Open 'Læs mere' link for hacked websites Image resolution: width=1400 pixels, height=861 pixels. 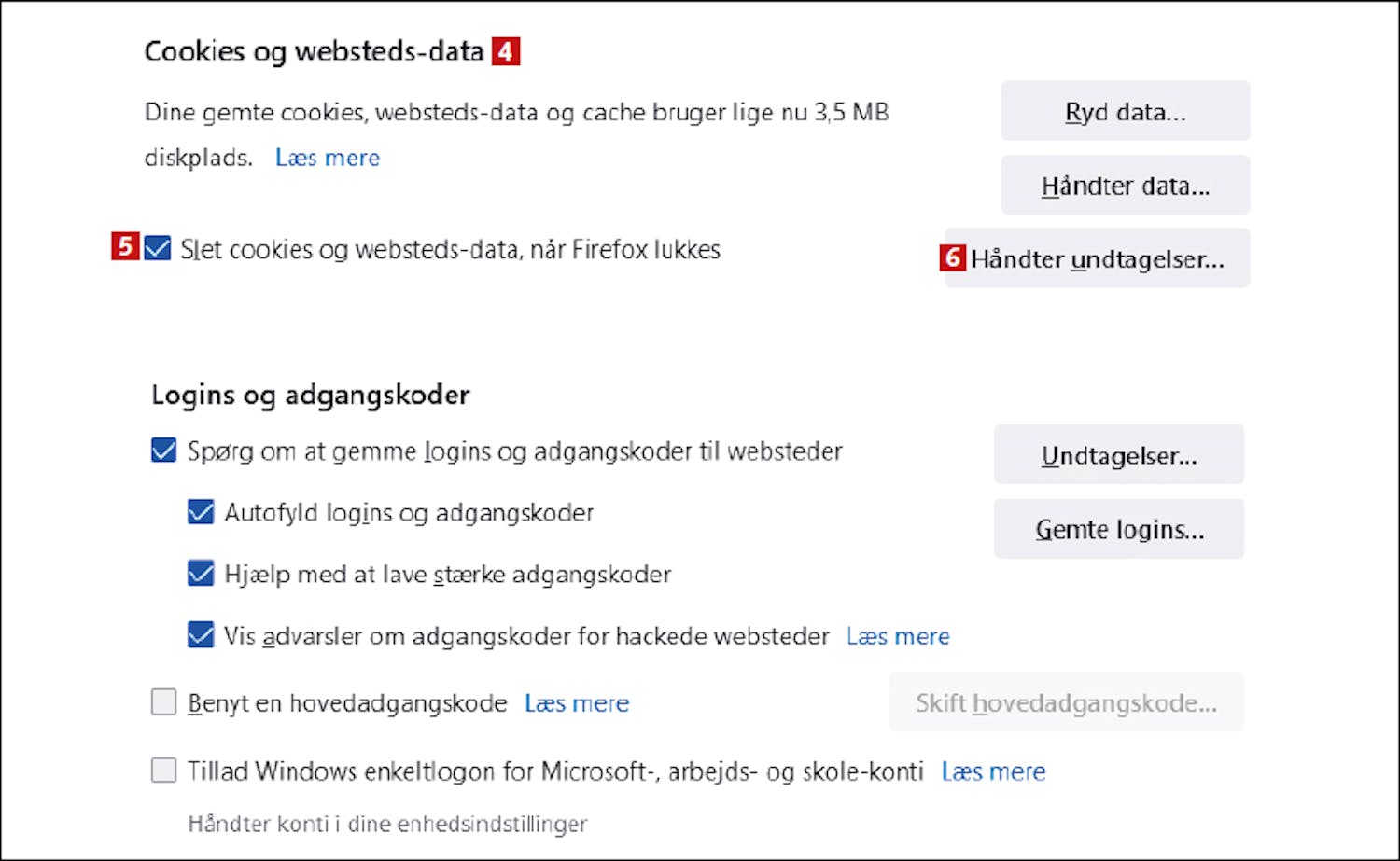click(898, 636)
